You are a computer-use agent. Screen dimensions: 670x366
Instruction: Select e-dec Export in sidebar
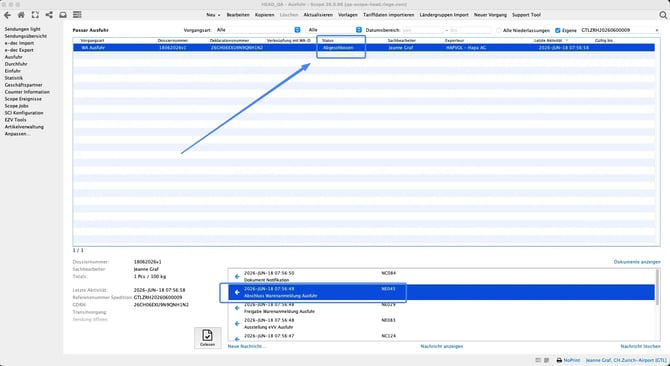[x=19, y=50]
